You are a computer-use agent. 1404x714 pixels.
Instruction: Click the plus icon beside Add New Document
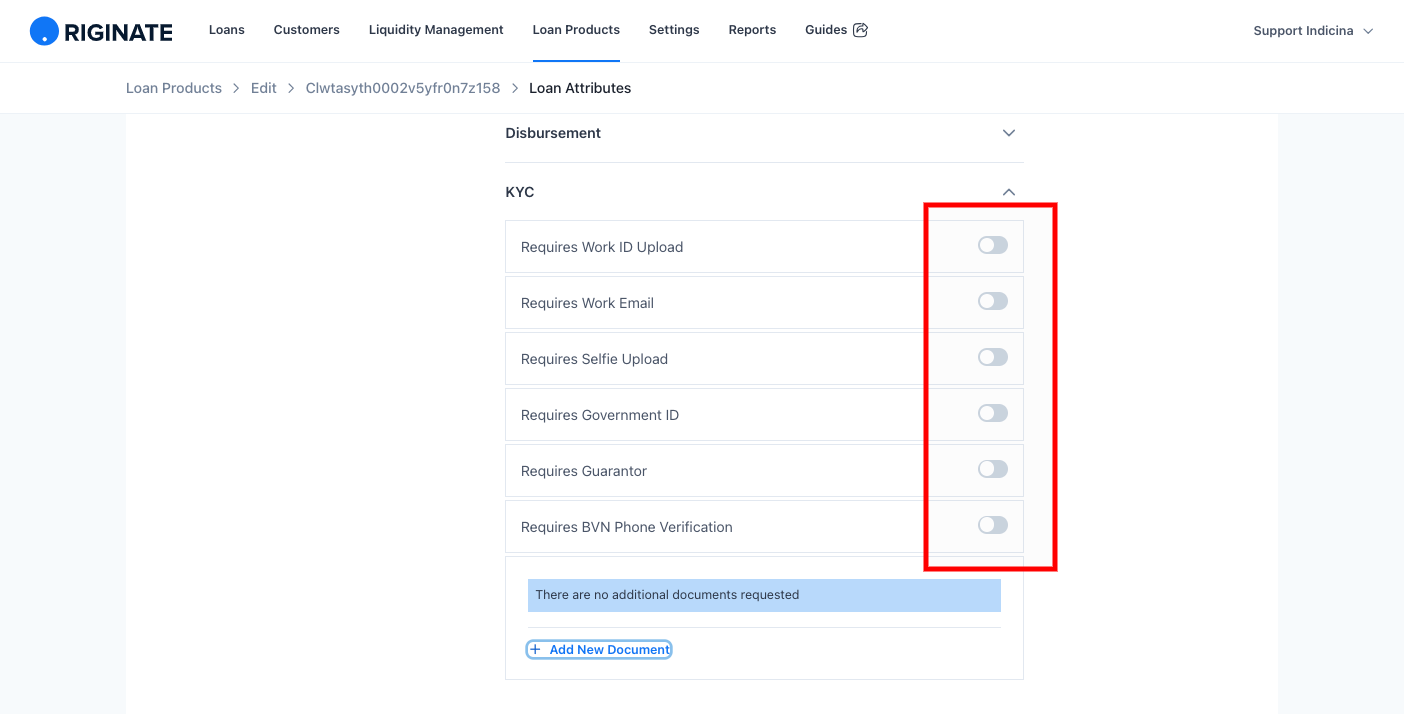pyautogui.click(x=535, y=650)
